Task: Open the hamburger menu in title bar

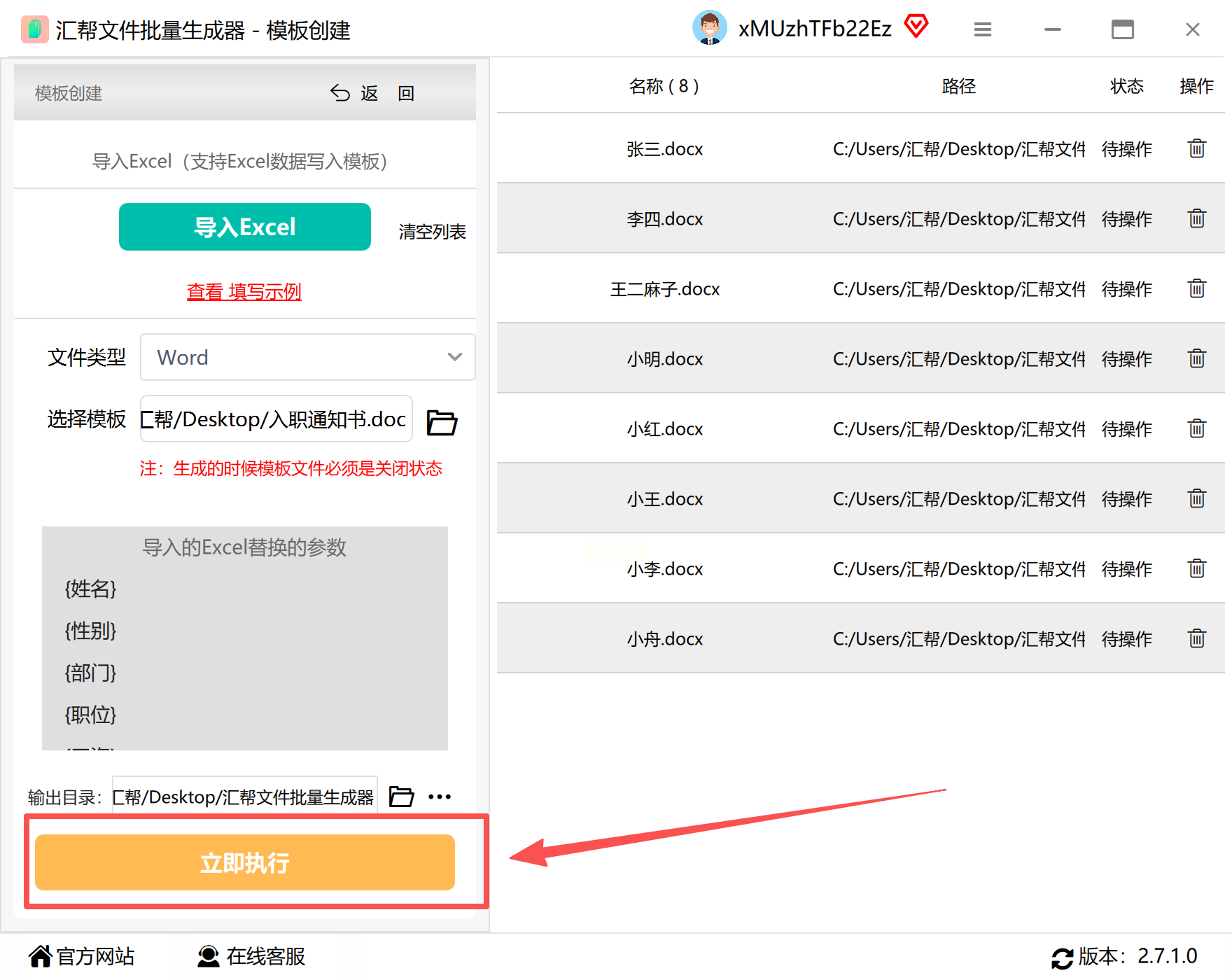Action: pos(983,29)
